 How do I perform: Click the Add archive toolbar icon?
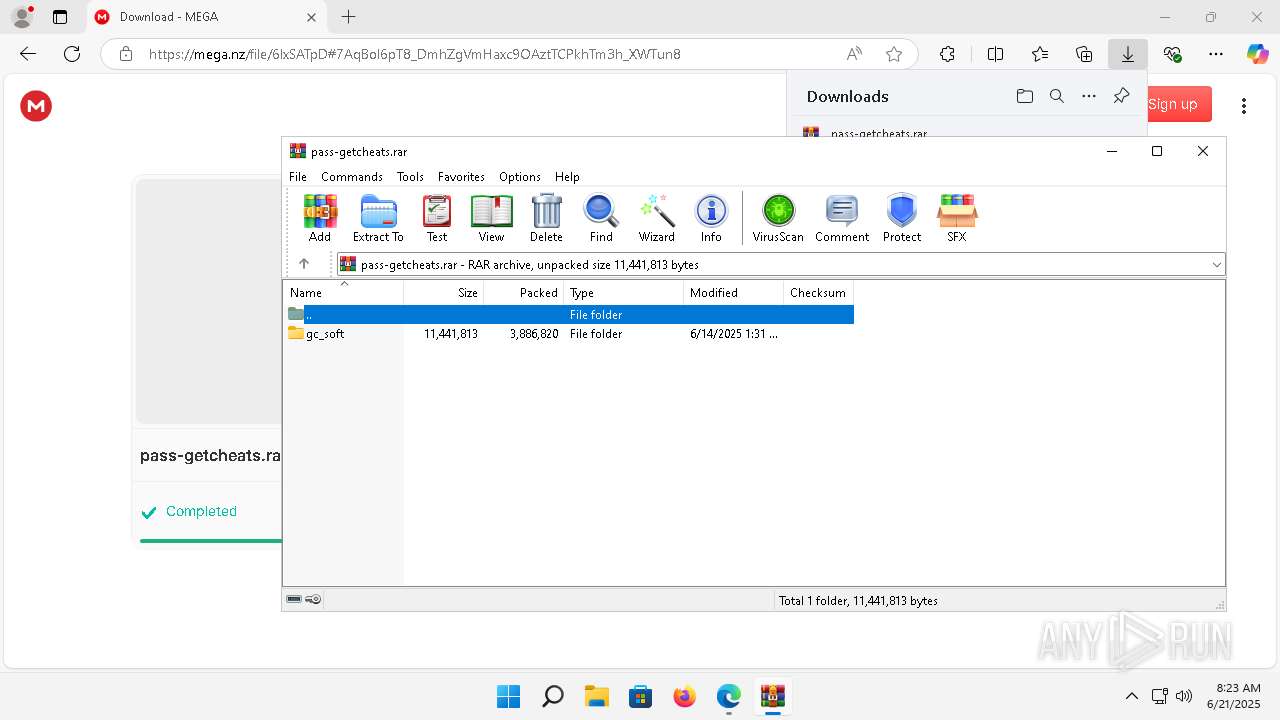click(320, 218)
